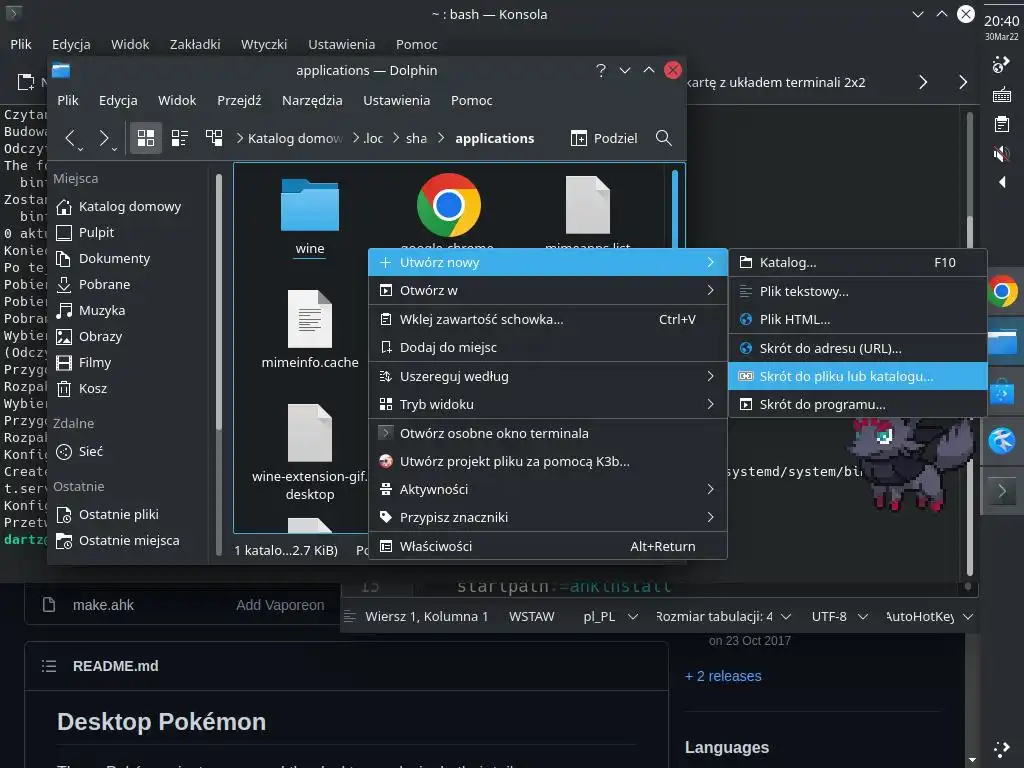Open Katalog domowy in Places panel

(130, 206)
